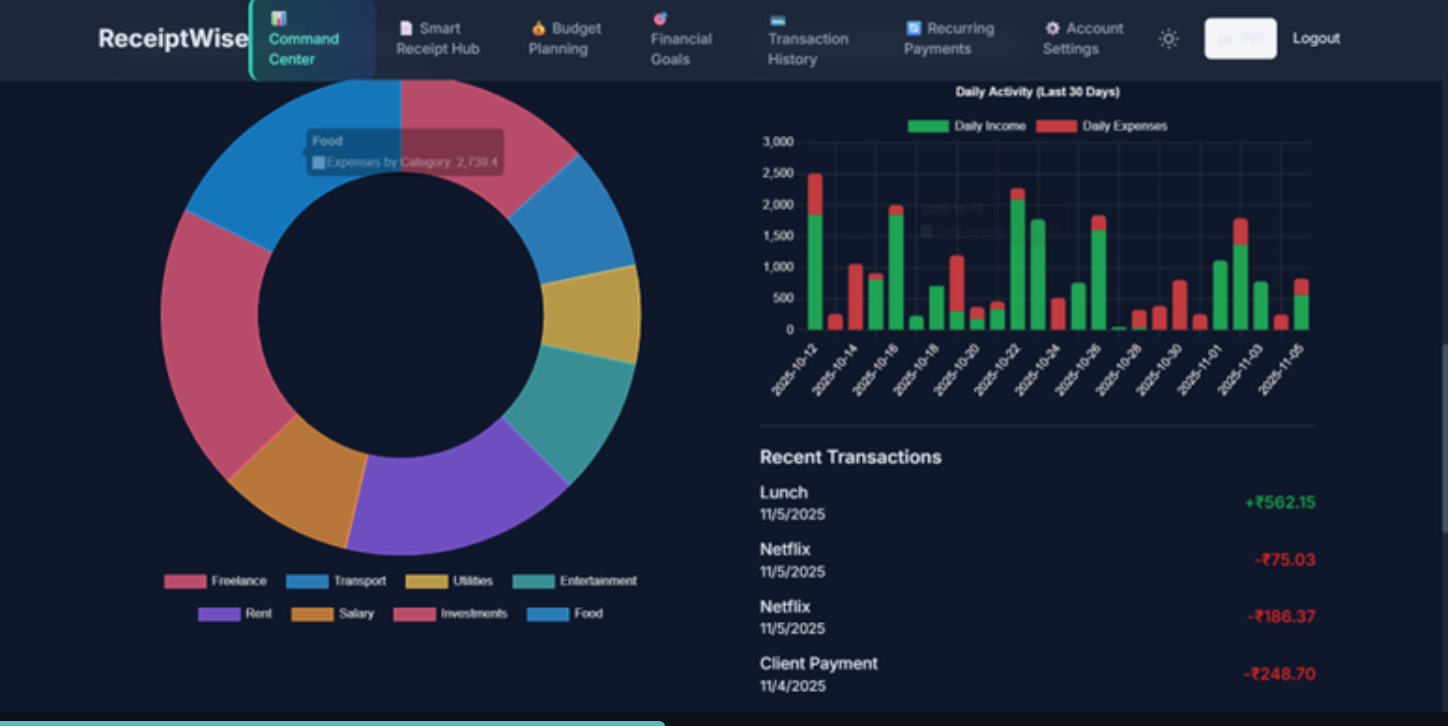Open the INR currency selector
Screen dimensions: 1448x726
(1240, 38)
